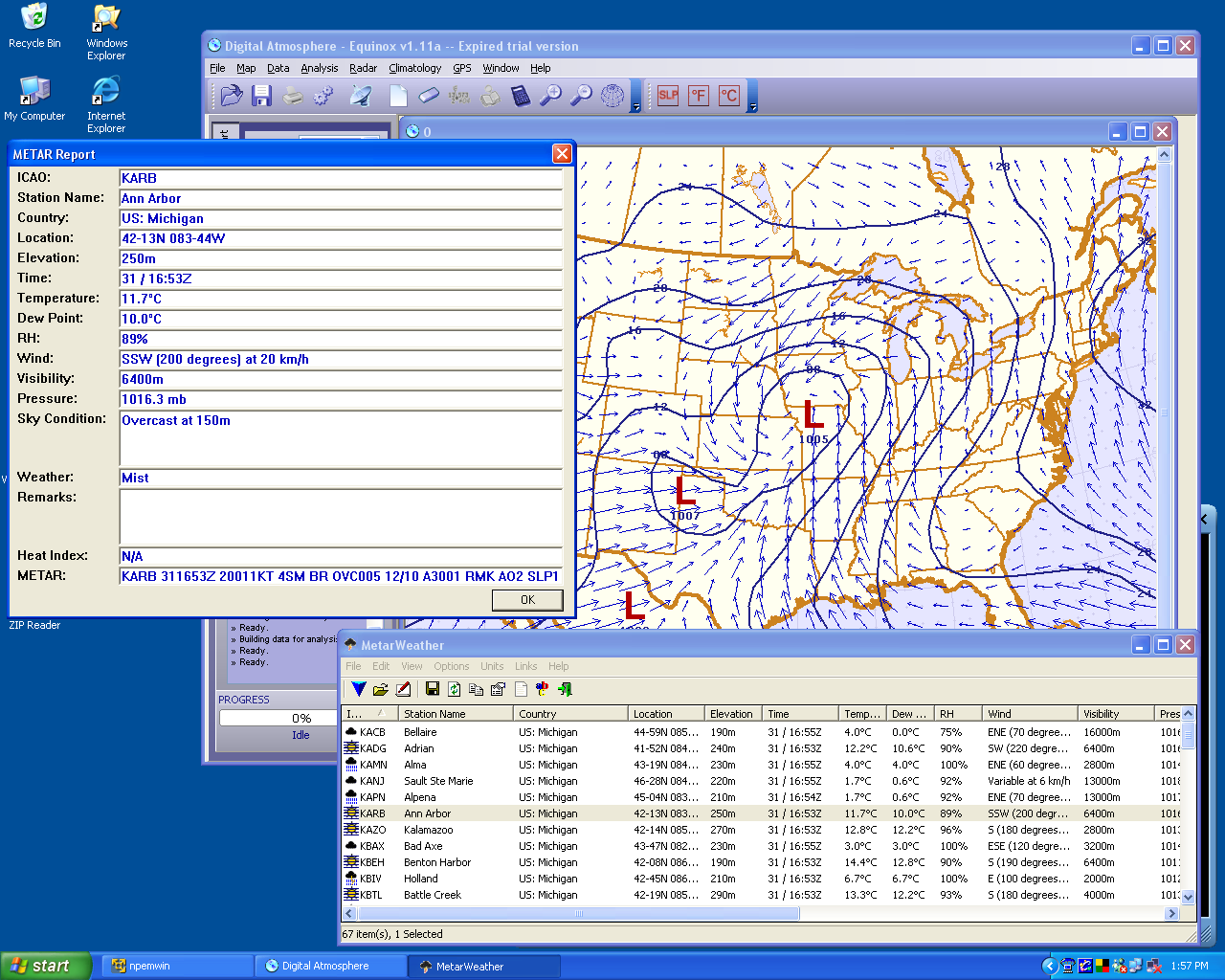Click the Sky Condition box reading Overcast at 150m
Screen dimensions: 1225x980
[341, 438]
